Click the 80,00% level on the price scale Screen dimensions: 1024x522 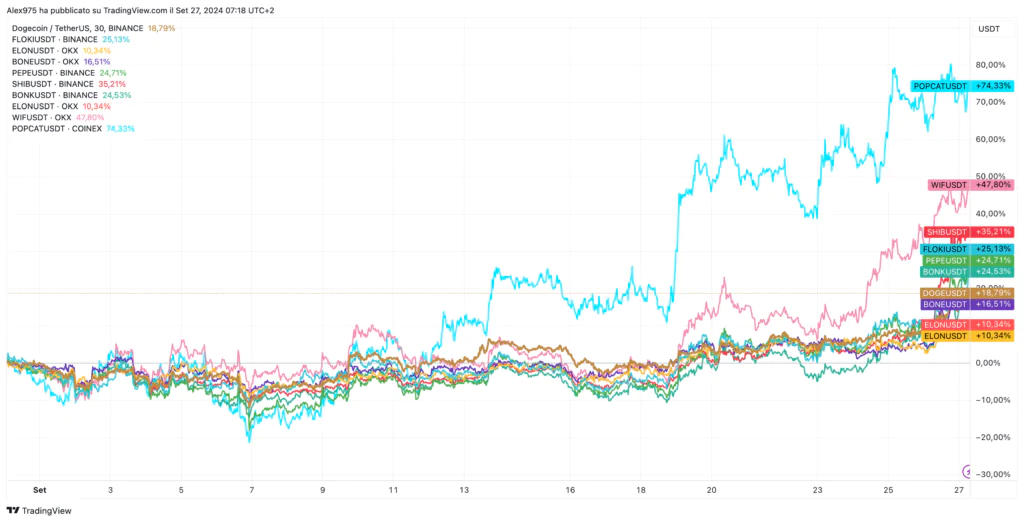990,65
